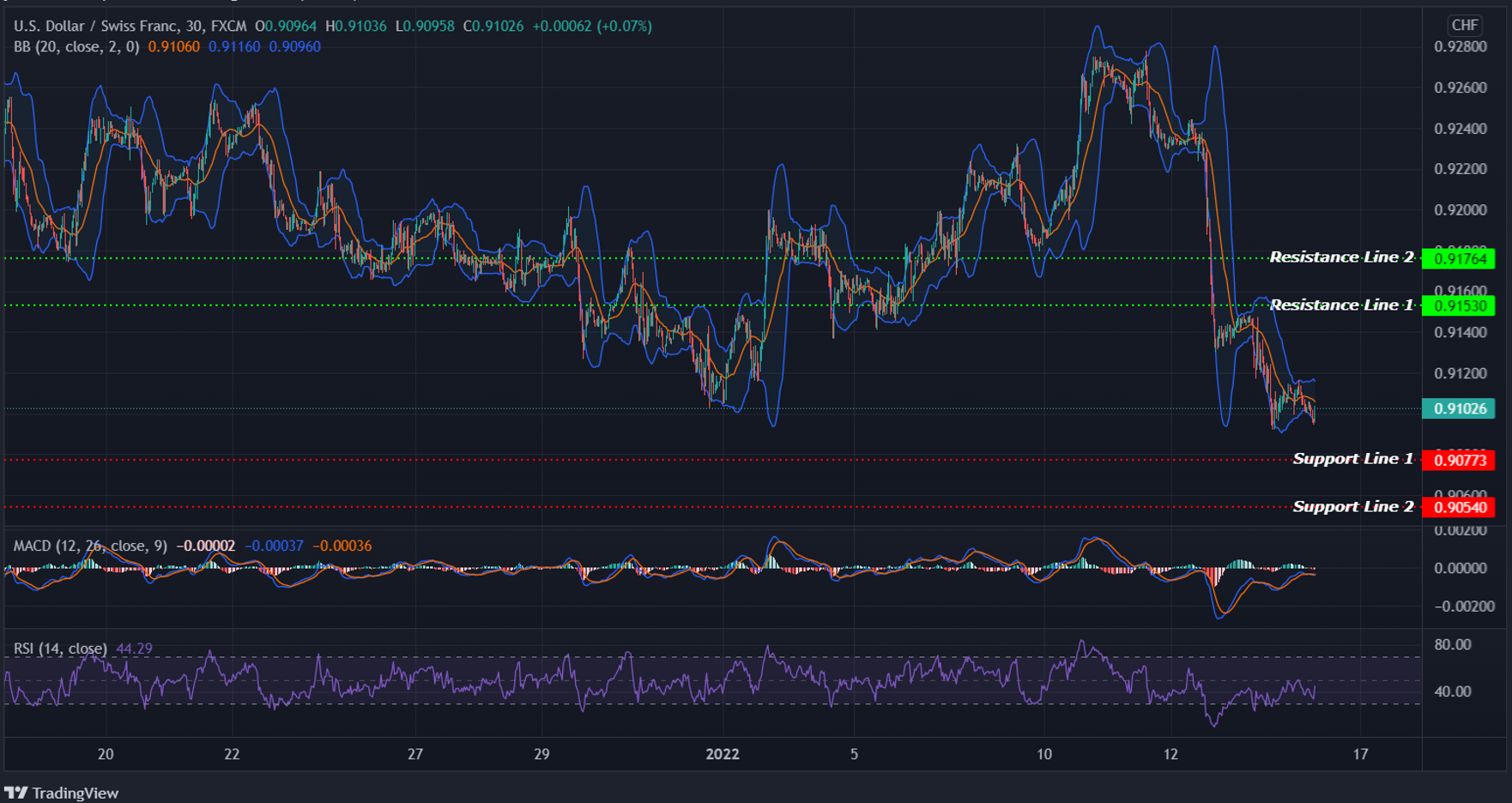Click the Support Line 1 price flag 0.90773
The height and width of the screenshot is (803, 1512).
point(1459,459)
